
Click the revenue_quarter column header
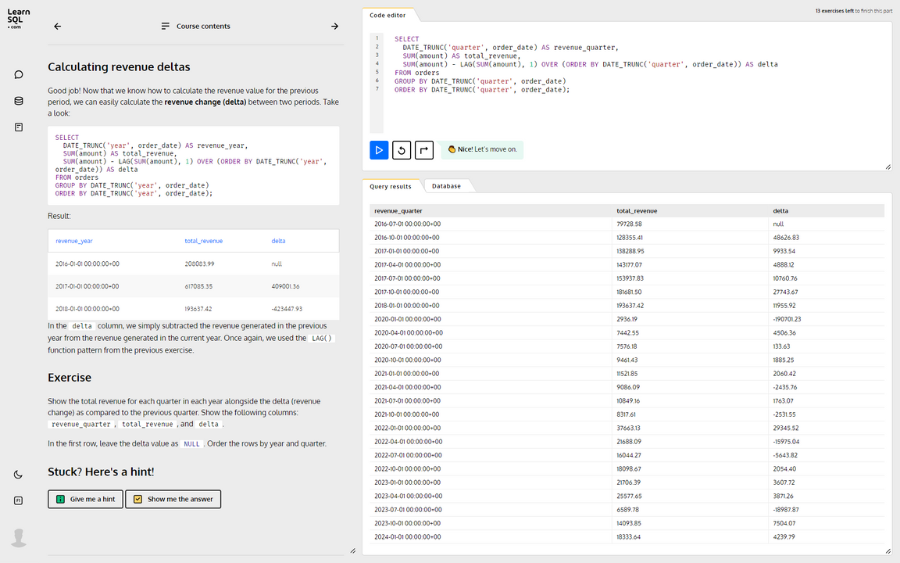click(398, 211)
